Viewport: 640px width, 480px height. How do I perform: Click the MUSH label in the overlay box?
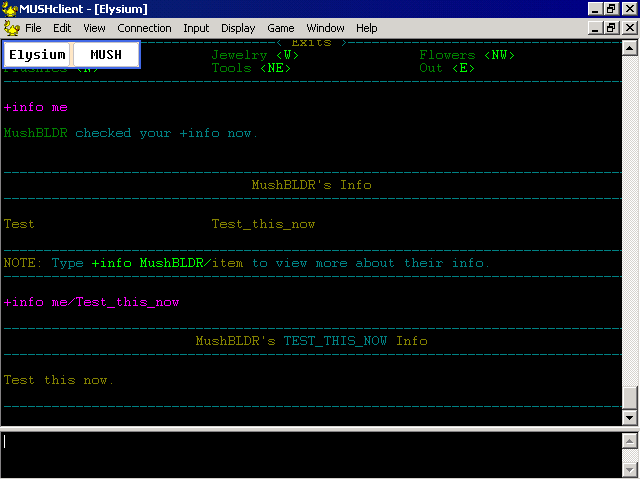106,54
